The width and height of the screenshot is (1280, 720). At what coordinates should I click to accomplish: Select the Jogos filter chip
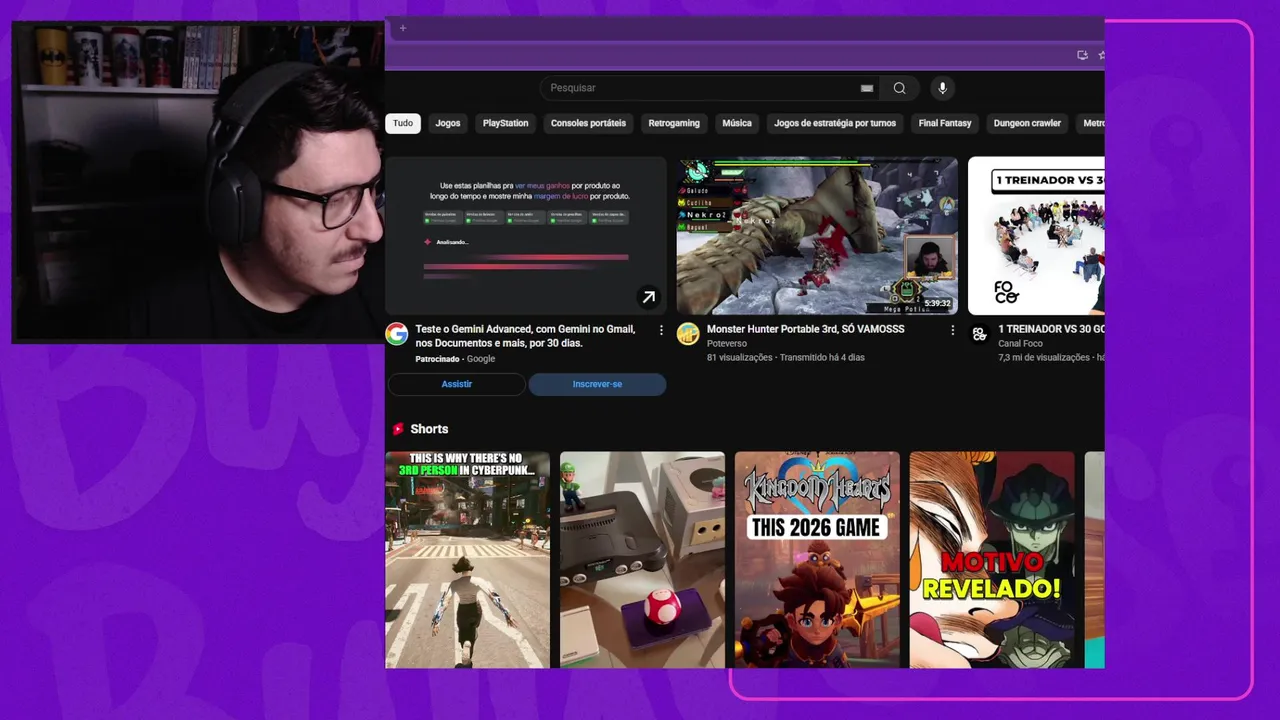(448, 123)
